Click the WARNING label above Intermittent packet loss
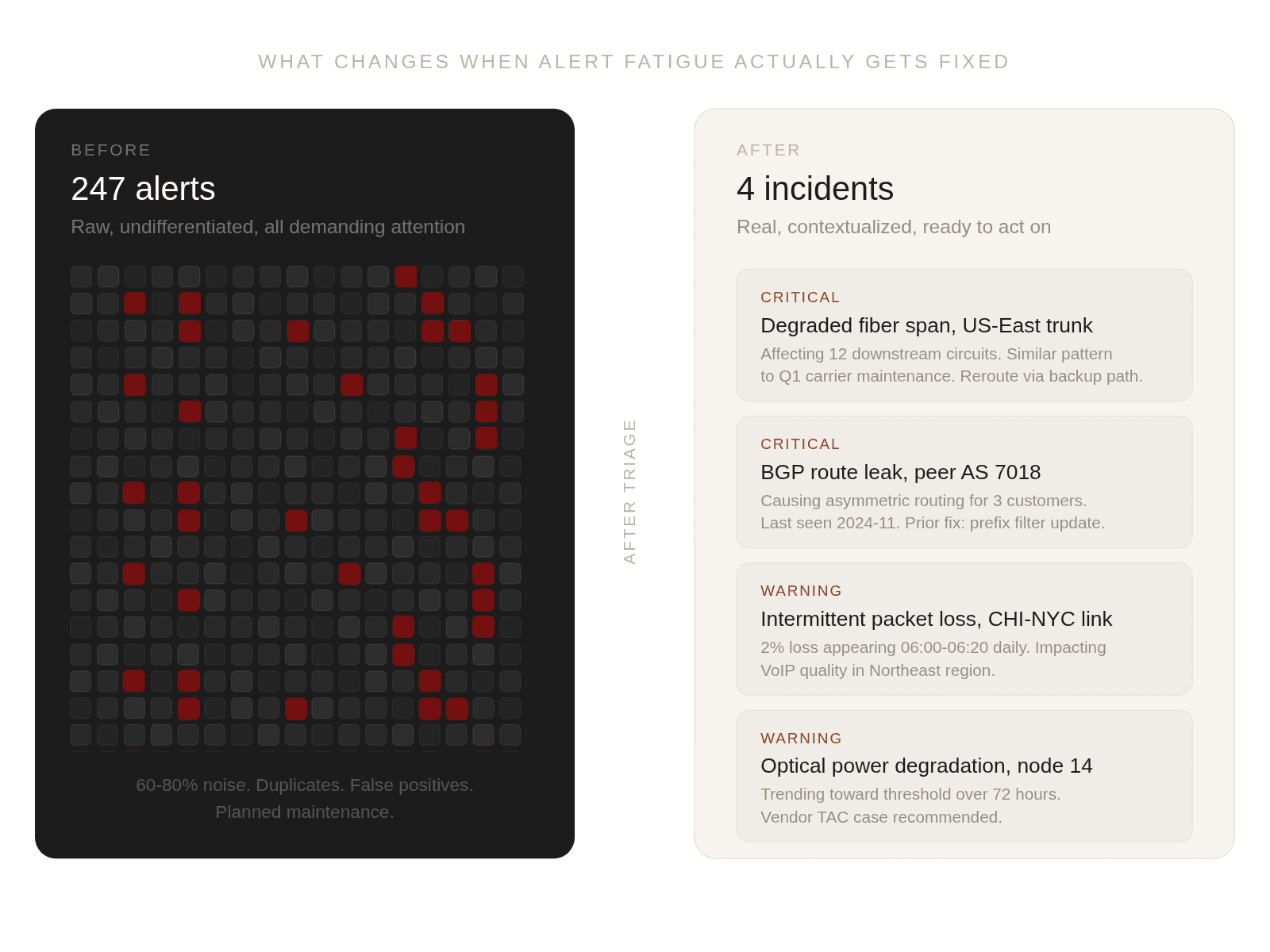The width and height of the screenshot is (1270, 952). 801,591
